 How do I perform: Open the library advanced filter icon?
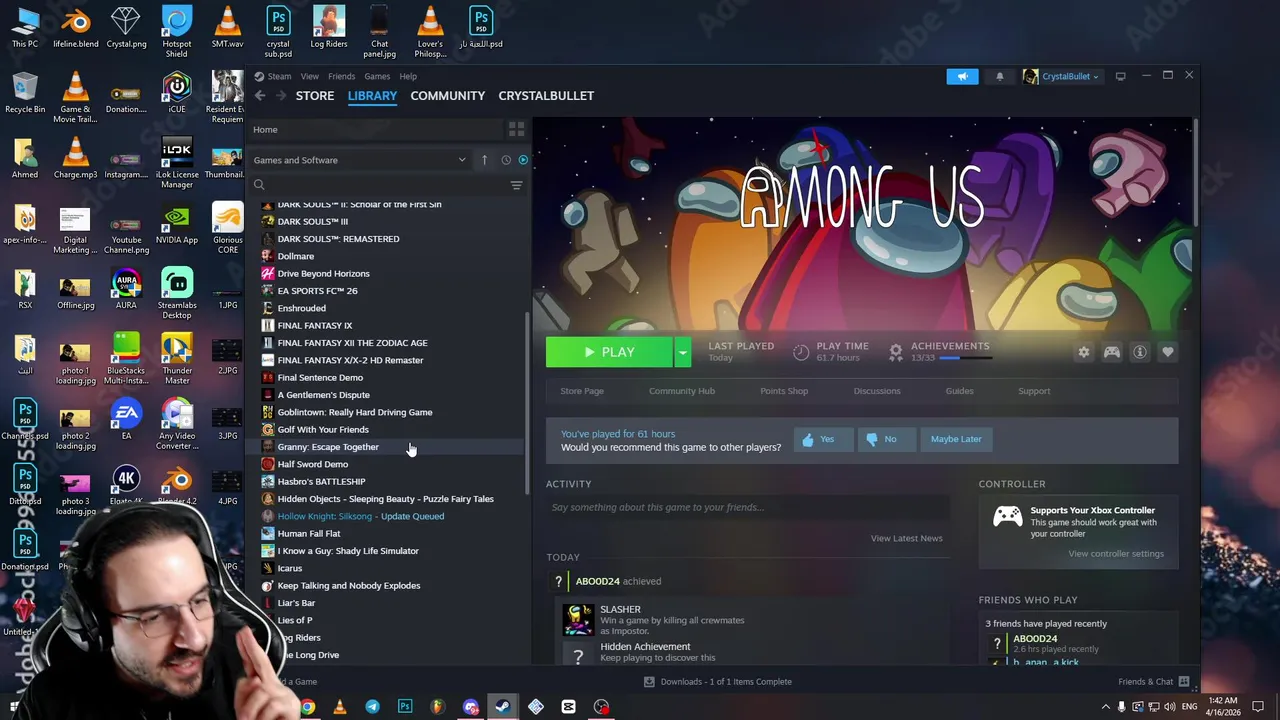pyautogui.click(x=516, y=185)
